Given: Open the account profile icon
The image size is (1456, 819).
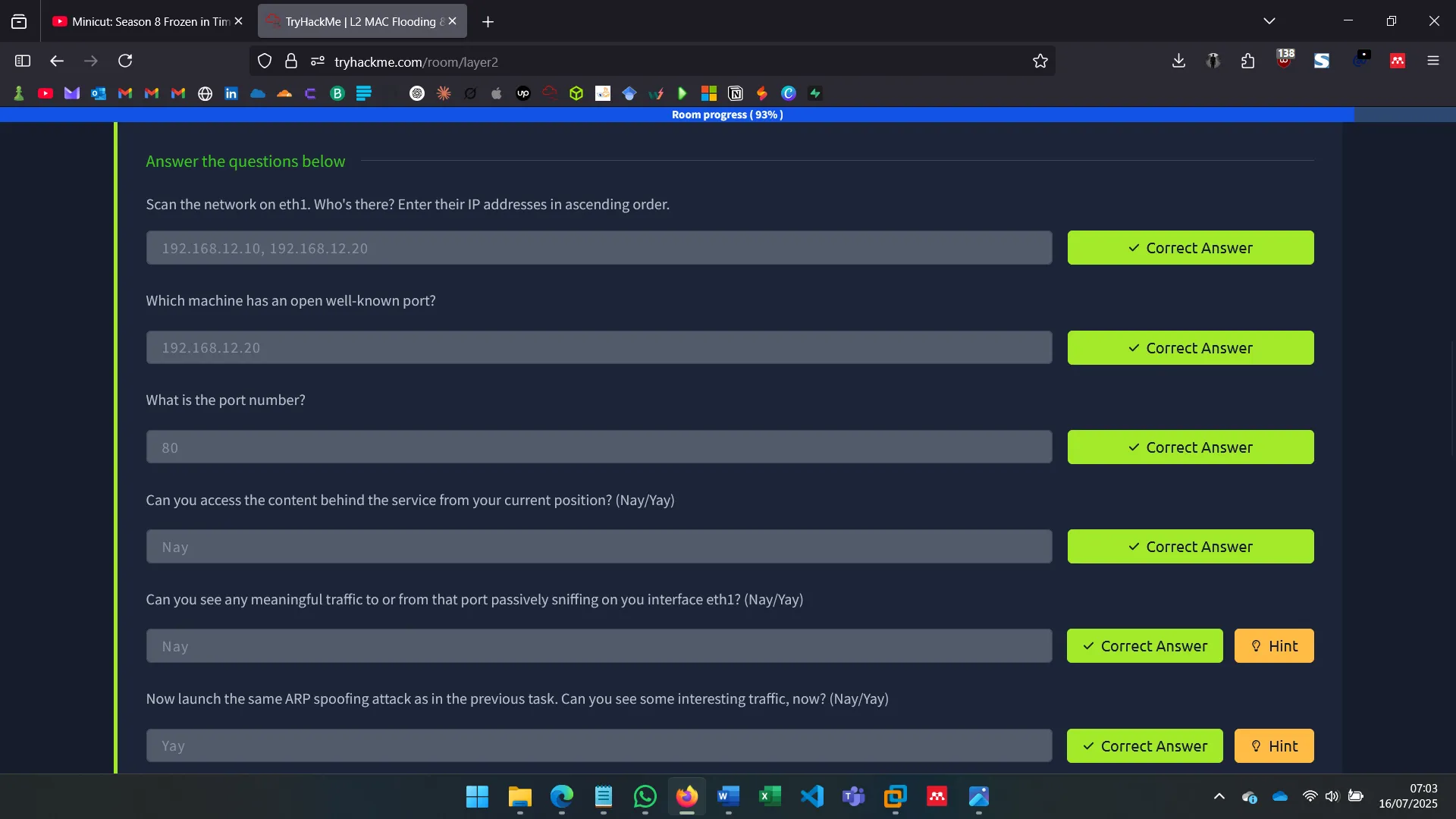Looking at the screenshot, I should pyautogui.click(x=1213, y=61).
